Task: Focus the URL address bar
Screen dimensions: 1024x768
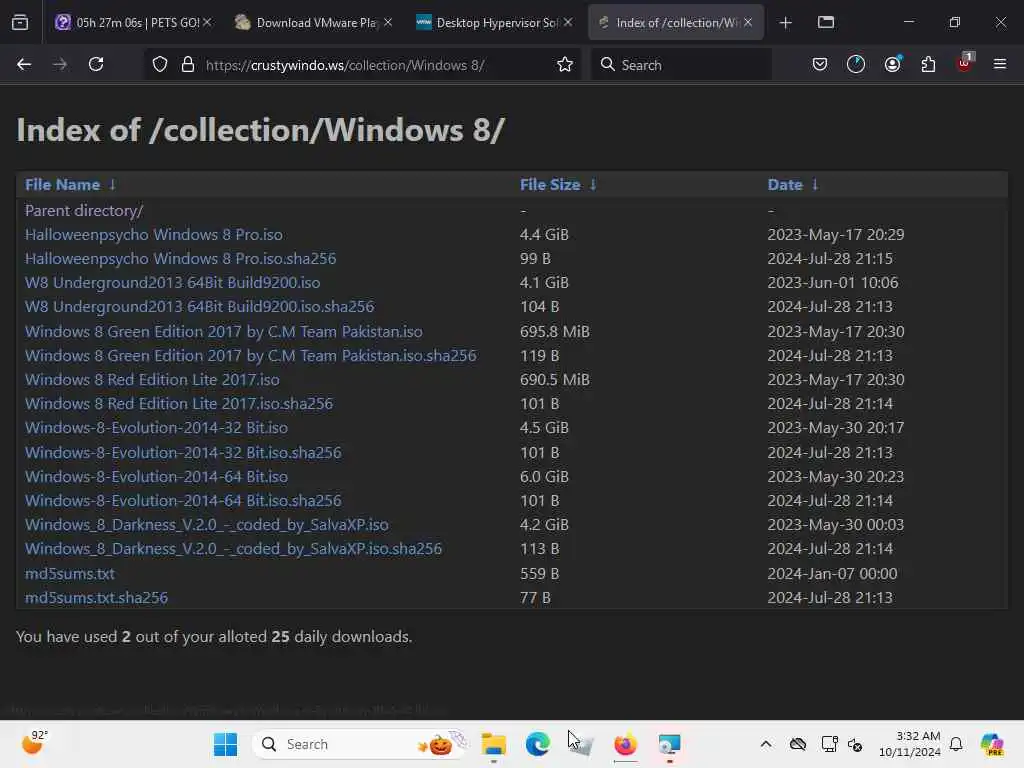Action: click(x=362, y=65)
